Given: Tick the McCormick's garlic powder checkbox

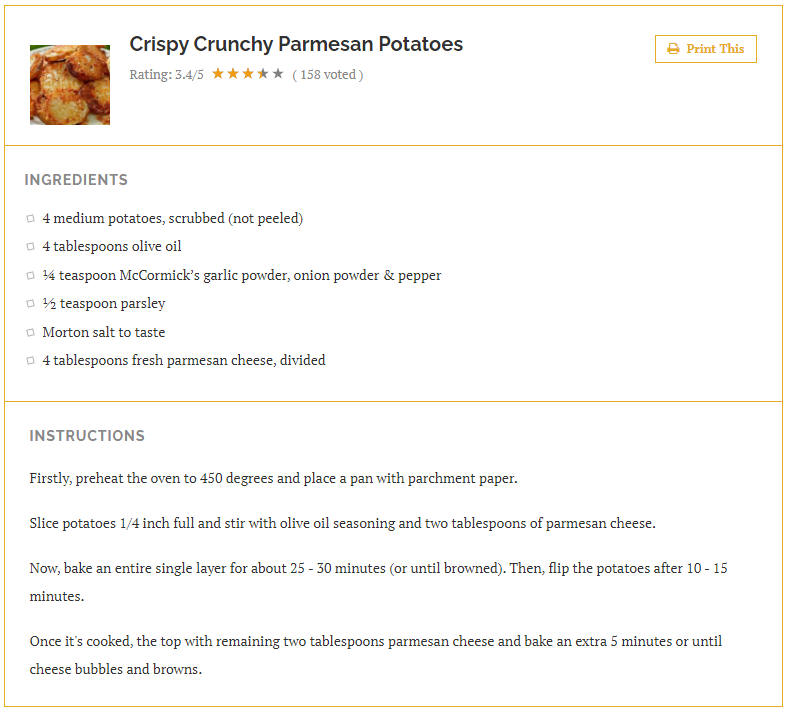Looking at the screenshot, I should pyautogui.click(x=30, y=276).
